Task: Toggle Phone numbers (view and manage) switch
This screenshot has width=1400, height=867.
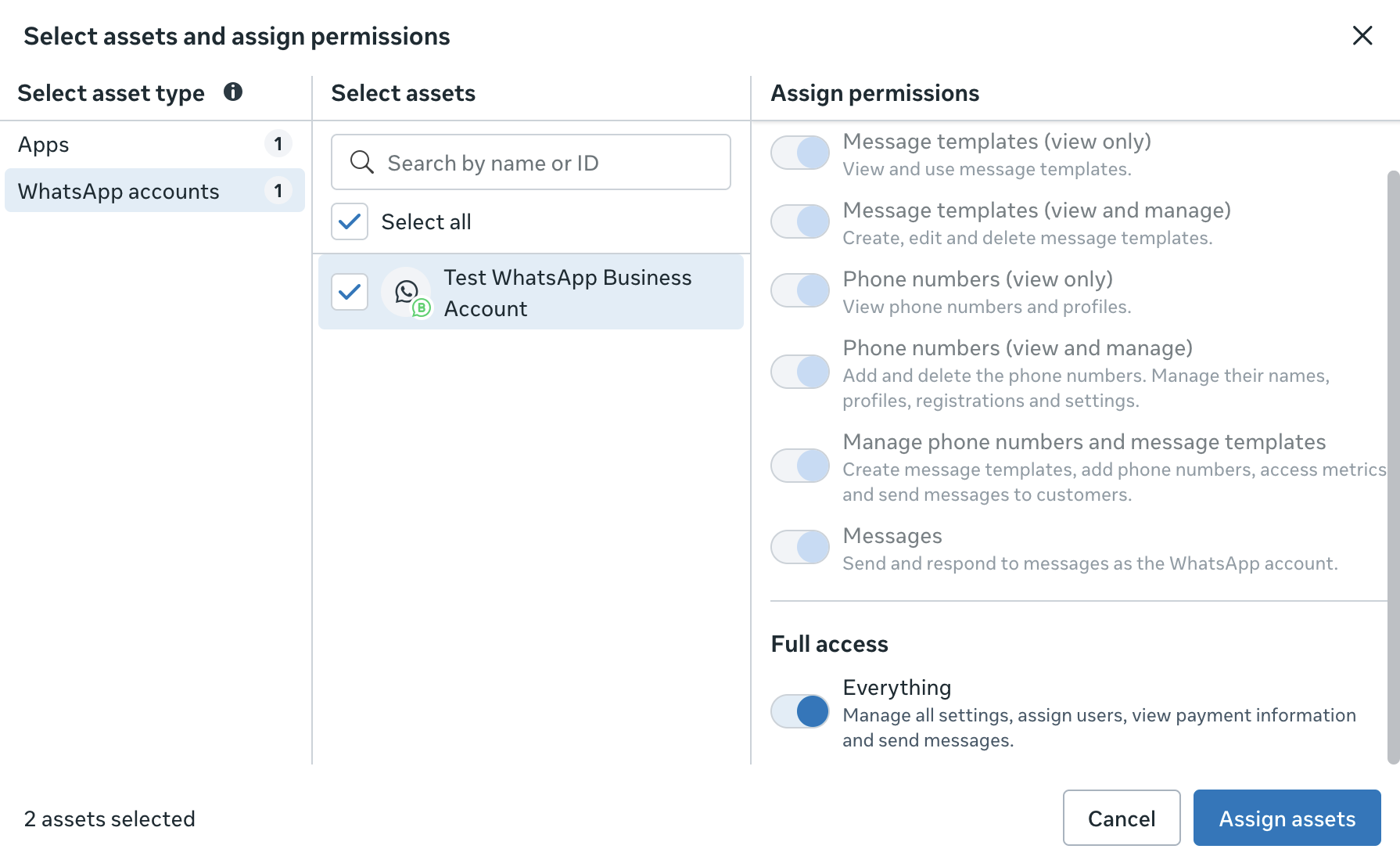Action: (x=800, y=372)
